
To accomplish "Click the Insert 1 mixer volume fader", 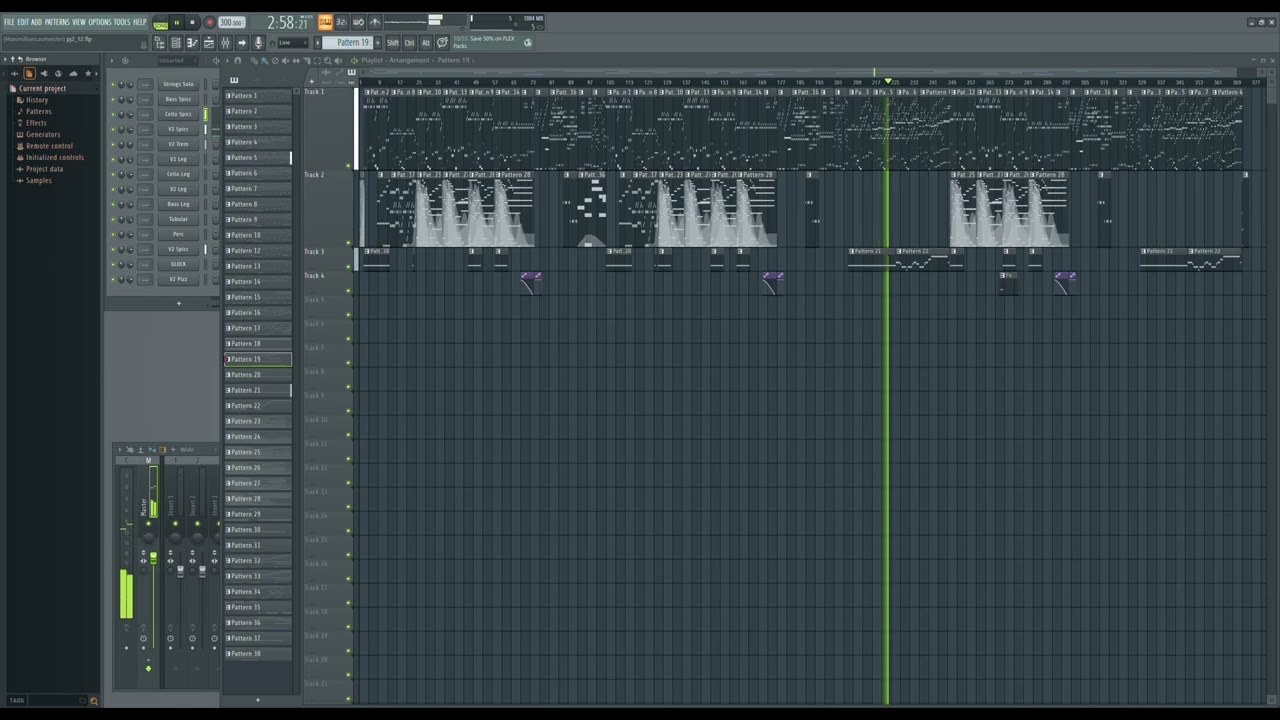I will (180, 571).
